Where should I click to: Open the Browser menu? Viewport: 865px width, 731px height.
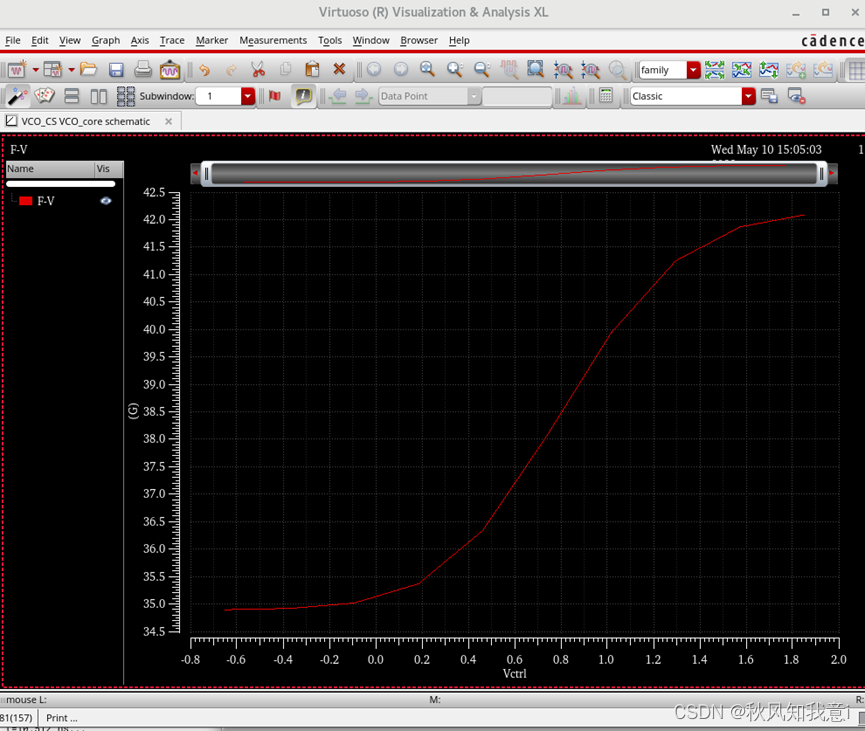[419, 40]
